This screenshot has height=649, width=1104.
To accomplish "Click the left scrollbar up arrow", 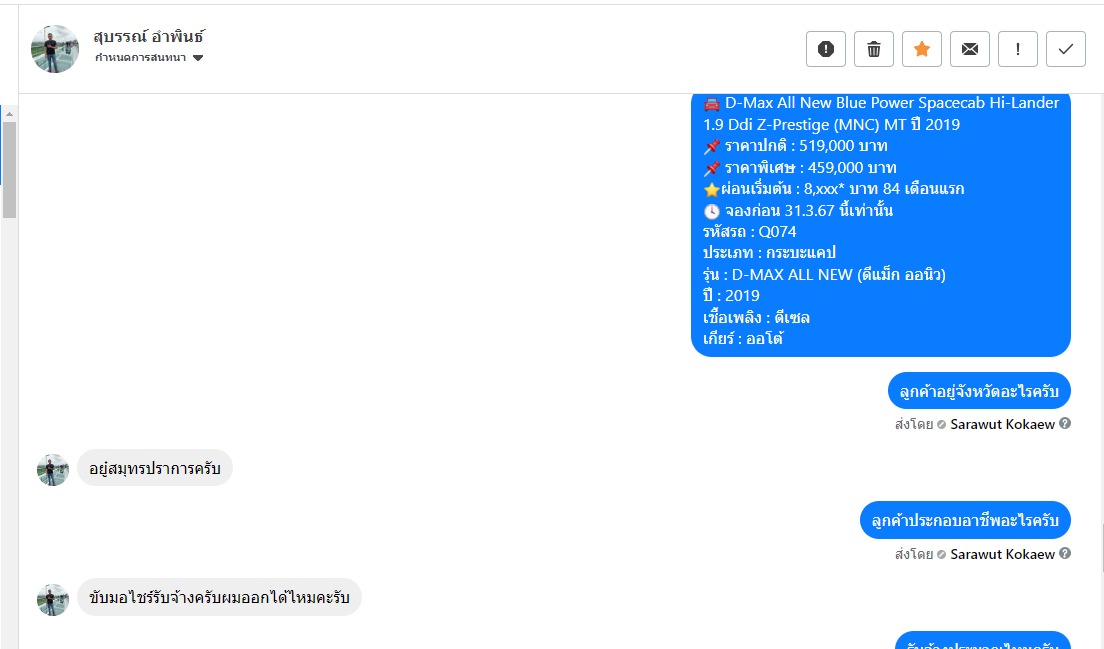I will (x=9, y=114).
